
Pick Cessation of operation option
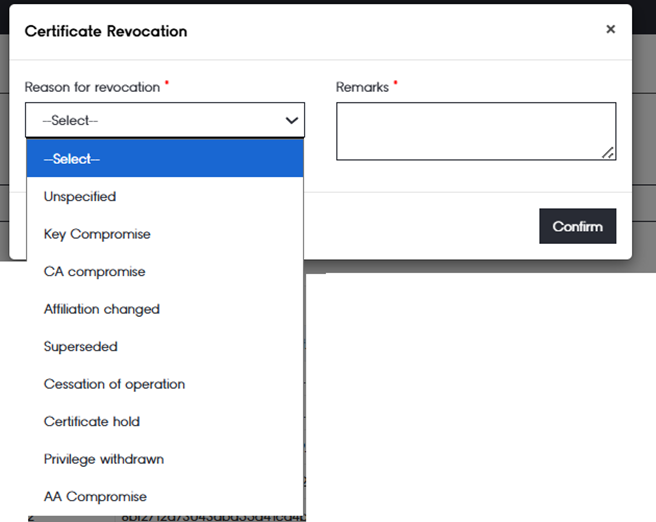(x=114, y=384)
